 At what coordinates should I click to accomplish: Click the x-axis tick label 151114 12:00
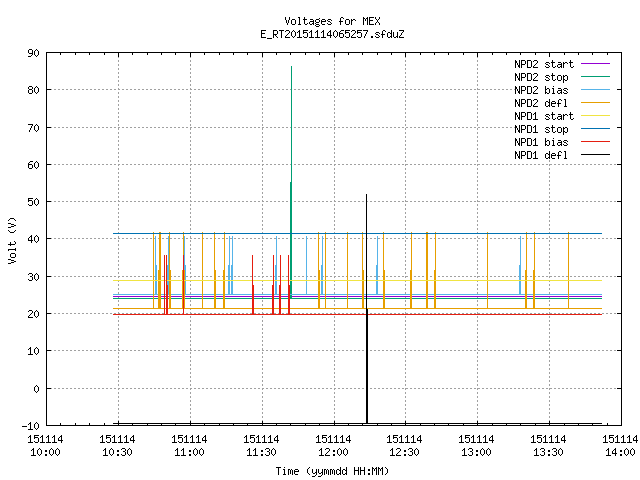pos(333,446)
